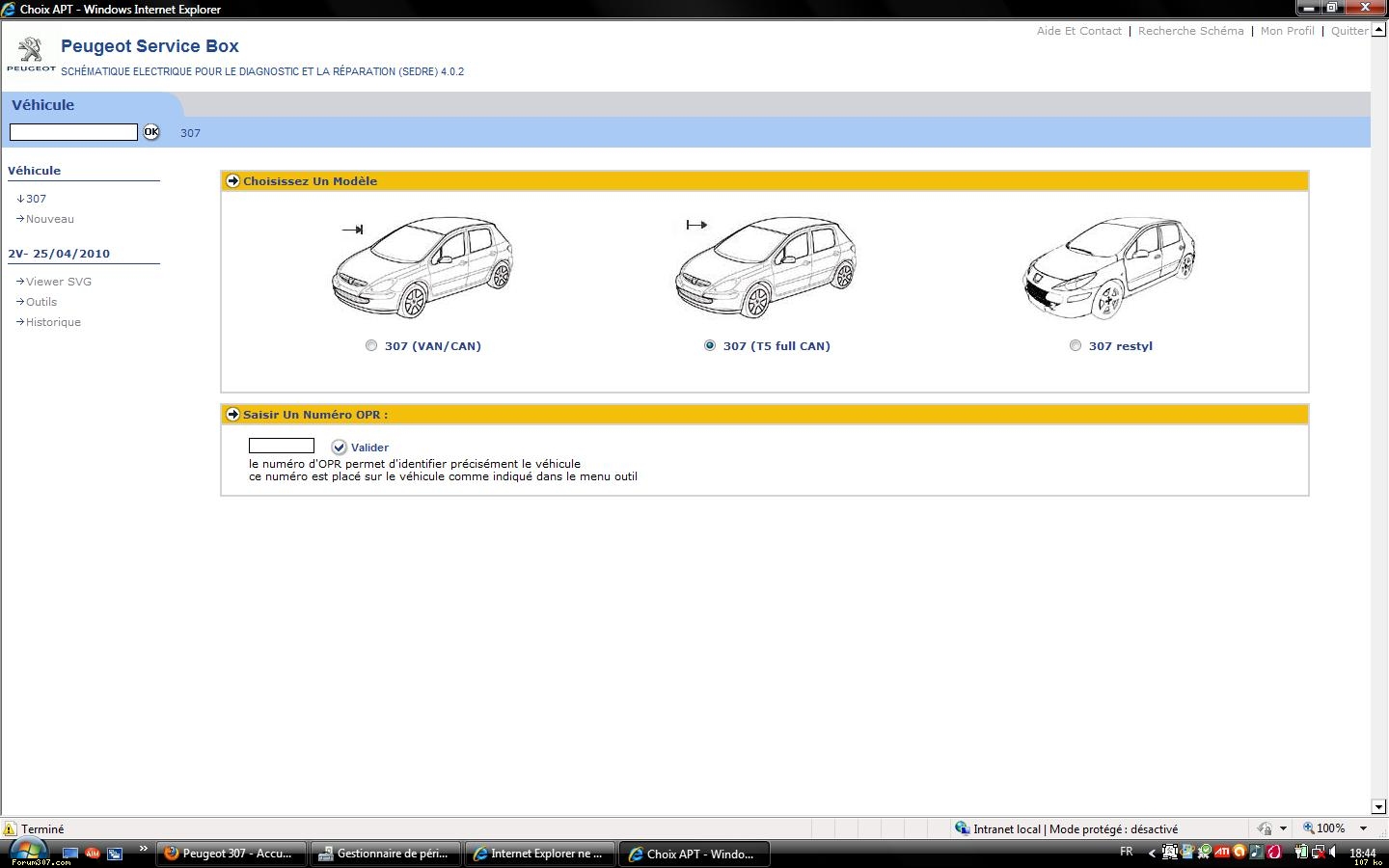
Task: Select the 307 (VAN/CAN) radio button
Action: [371, 345]
